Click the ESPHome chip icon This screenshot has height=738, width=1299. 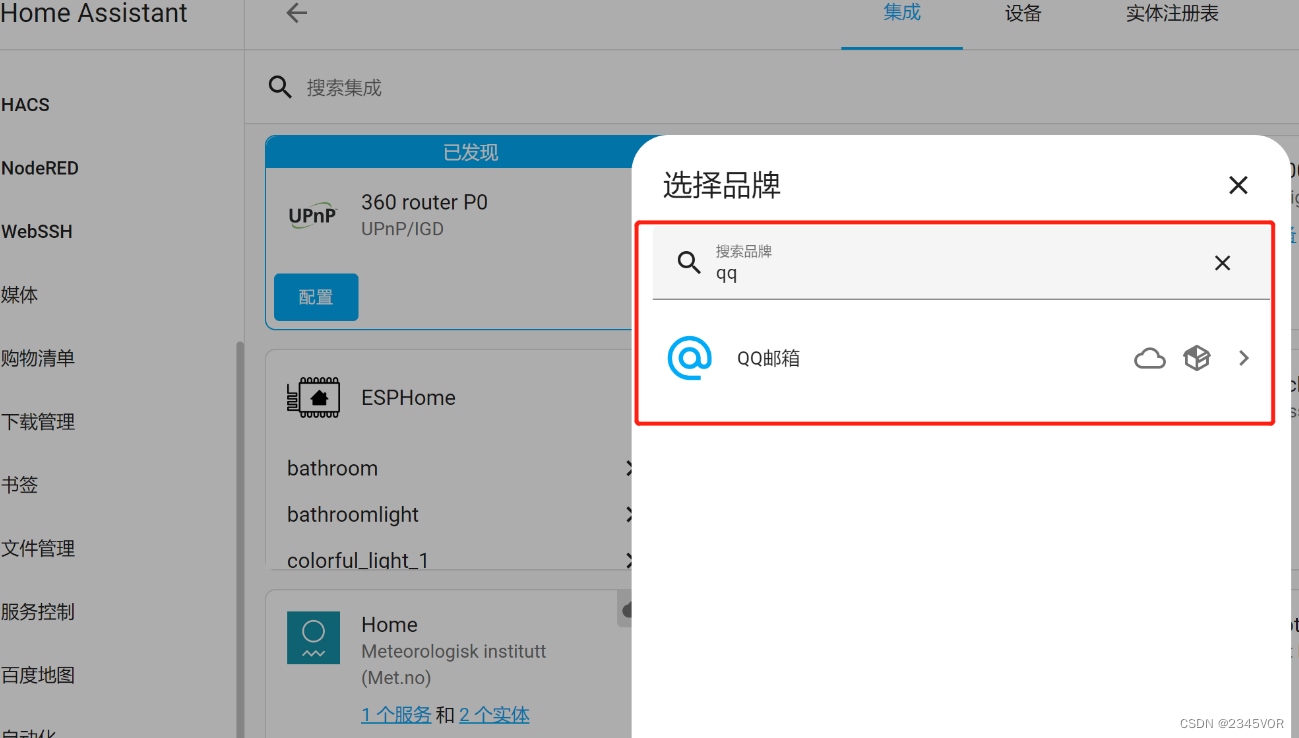pyautogui.click(x=313, y=397)
